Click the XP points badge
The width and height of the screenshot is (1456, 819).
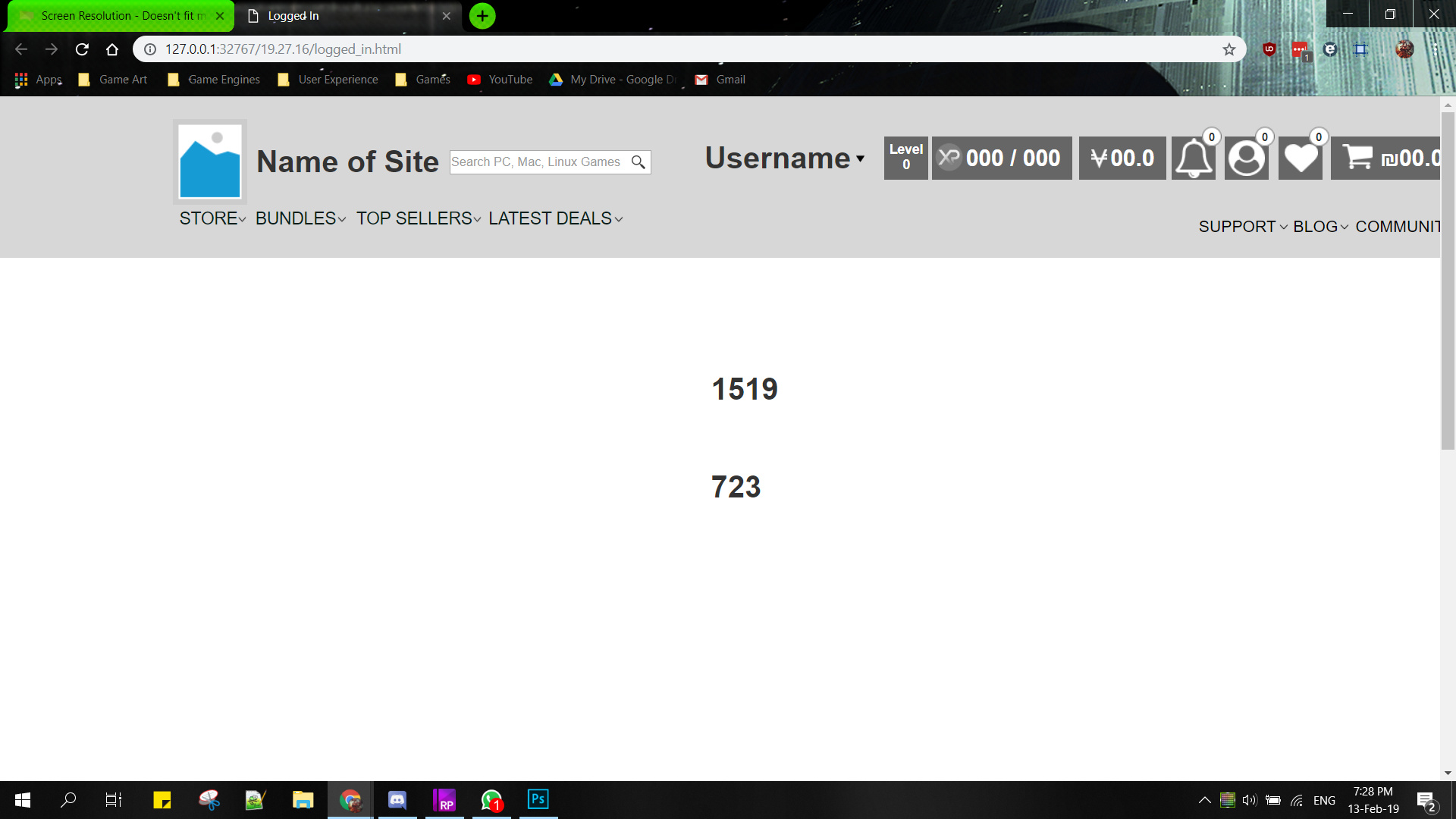(1001, 158)
